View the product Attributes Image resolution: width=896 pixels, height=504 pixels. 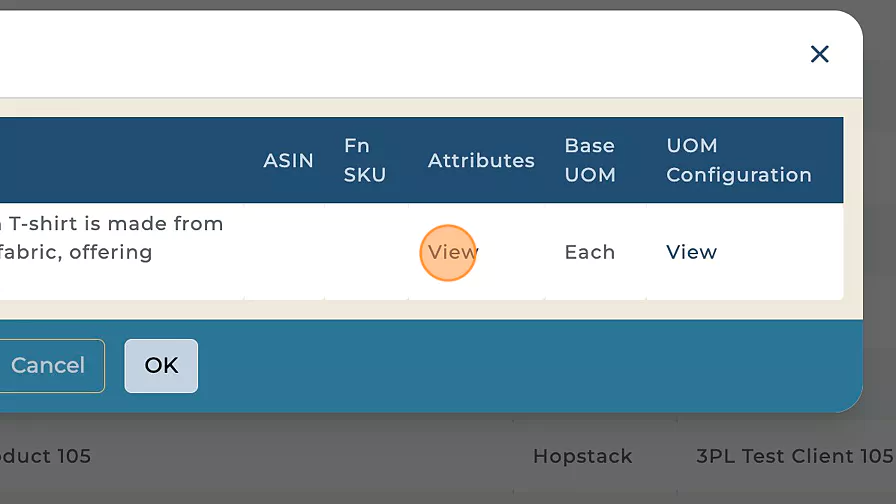pyautogui.click(x=452, y=252)
